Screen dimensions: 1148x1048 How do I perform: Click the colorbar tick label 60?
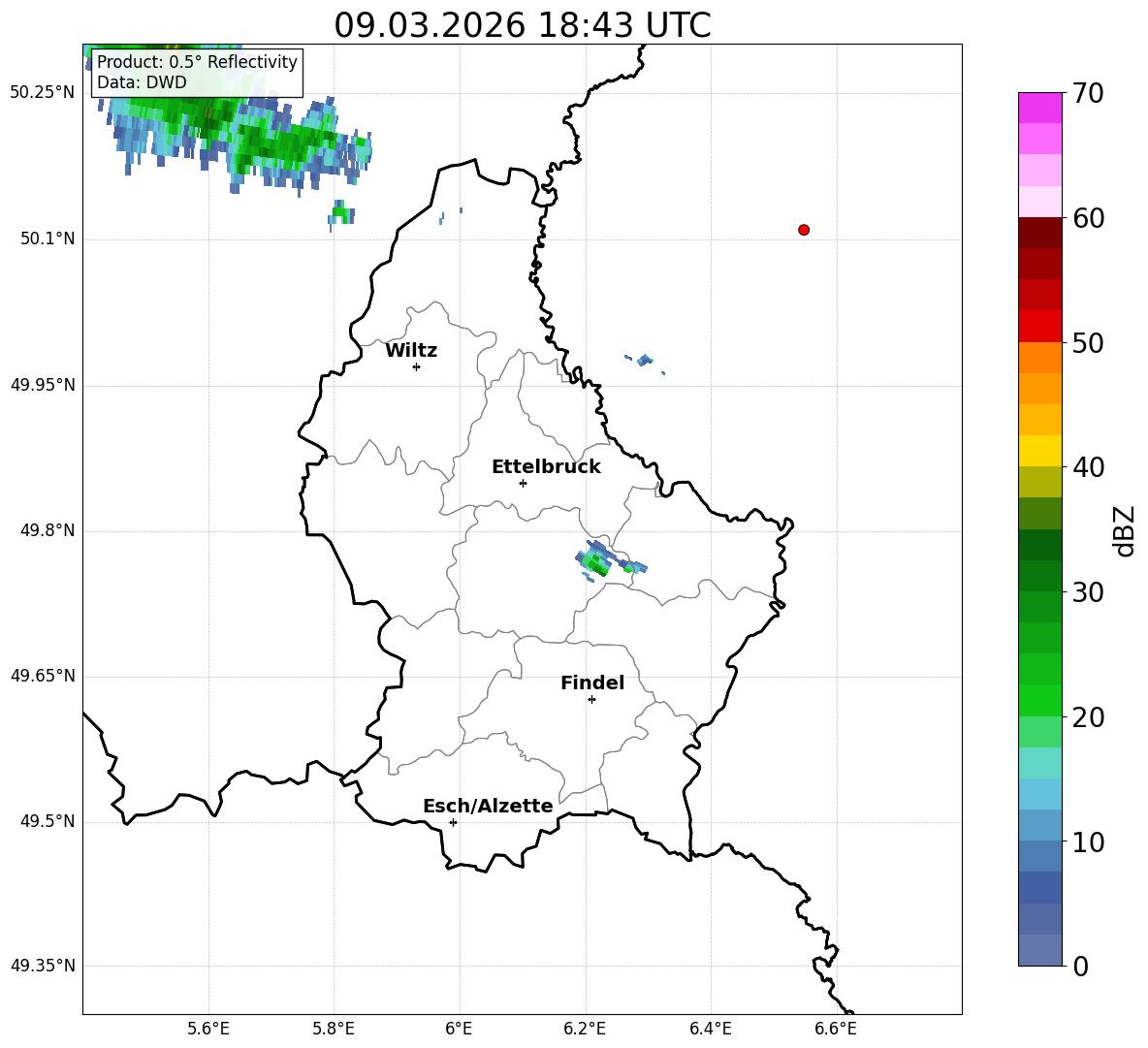(1088, 218)
